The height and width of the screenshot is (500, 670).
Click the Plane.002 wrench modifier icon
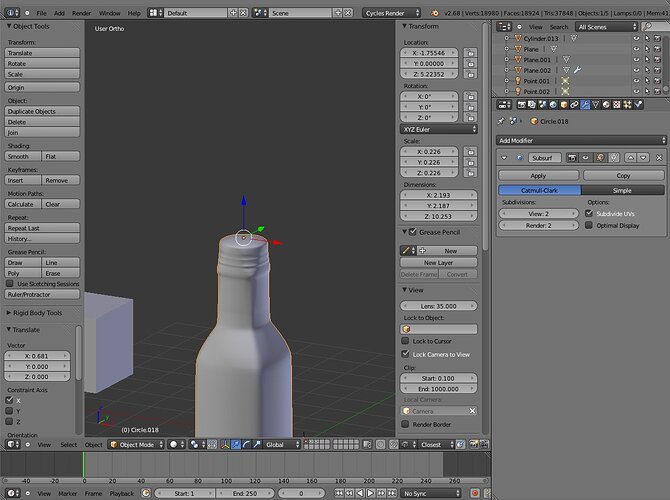tap(577, 70)
